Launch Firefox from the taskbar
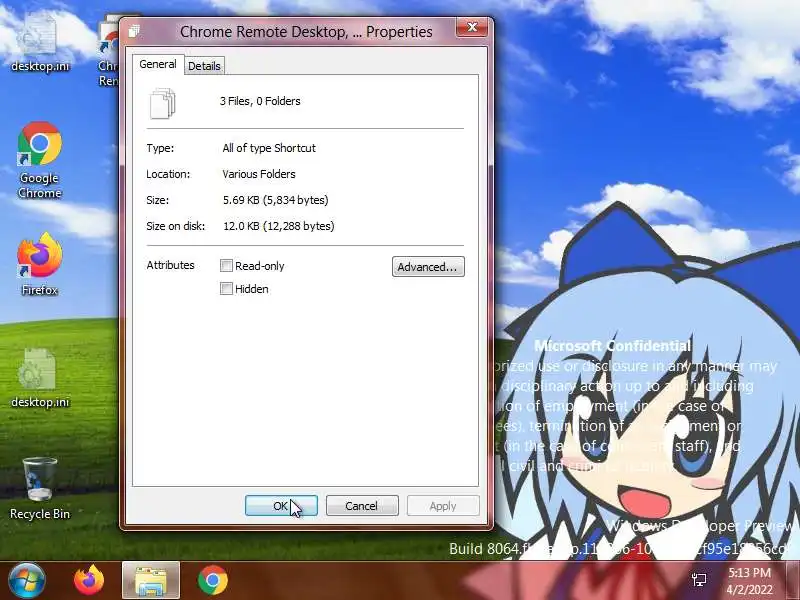 coord(89,580)
